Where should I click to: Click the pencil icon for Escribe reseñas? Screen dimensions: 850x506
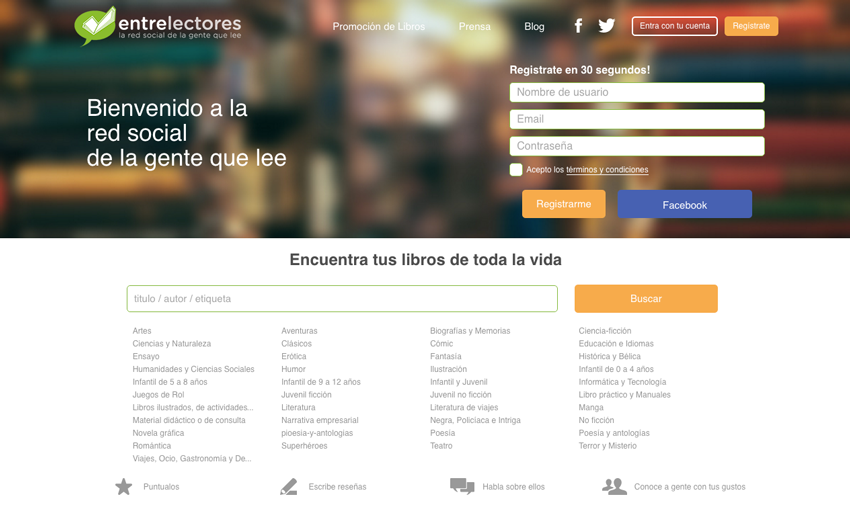coord(289,486)
